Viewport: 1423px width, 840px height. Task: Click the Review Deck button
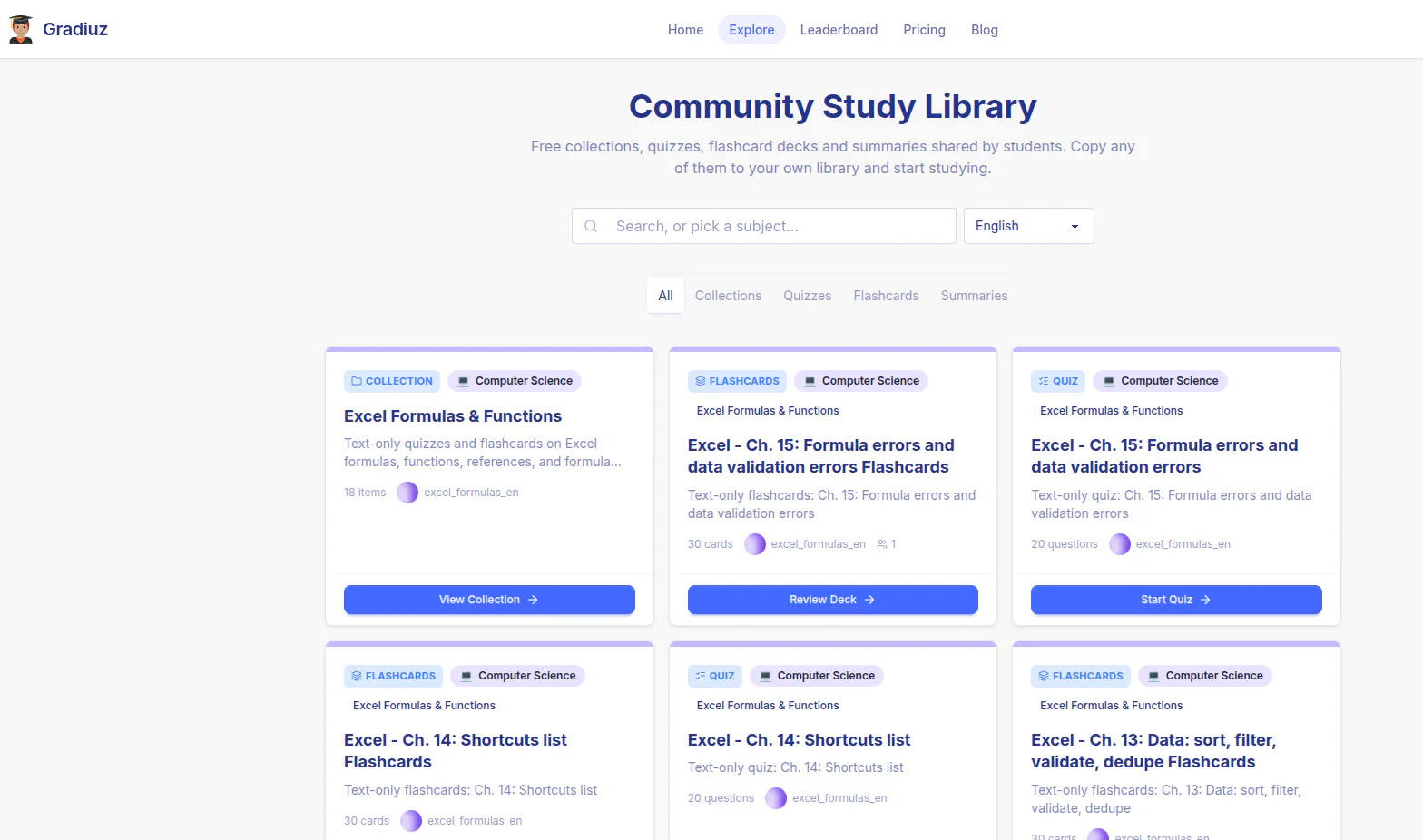[x=832, y=600]
